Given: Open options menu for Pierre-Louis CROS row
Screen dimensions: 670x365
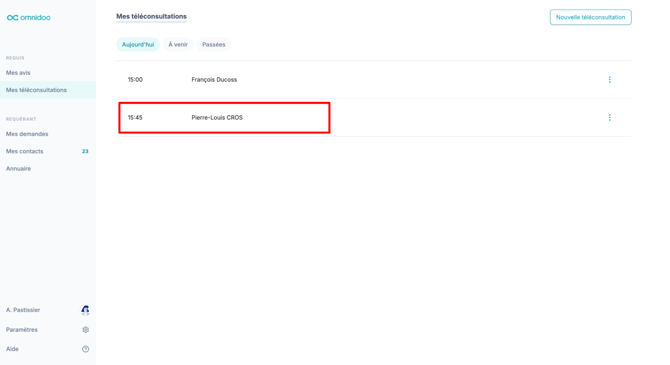Looking at the screenshot, I should pyautogui.click(x=609, y=118).
